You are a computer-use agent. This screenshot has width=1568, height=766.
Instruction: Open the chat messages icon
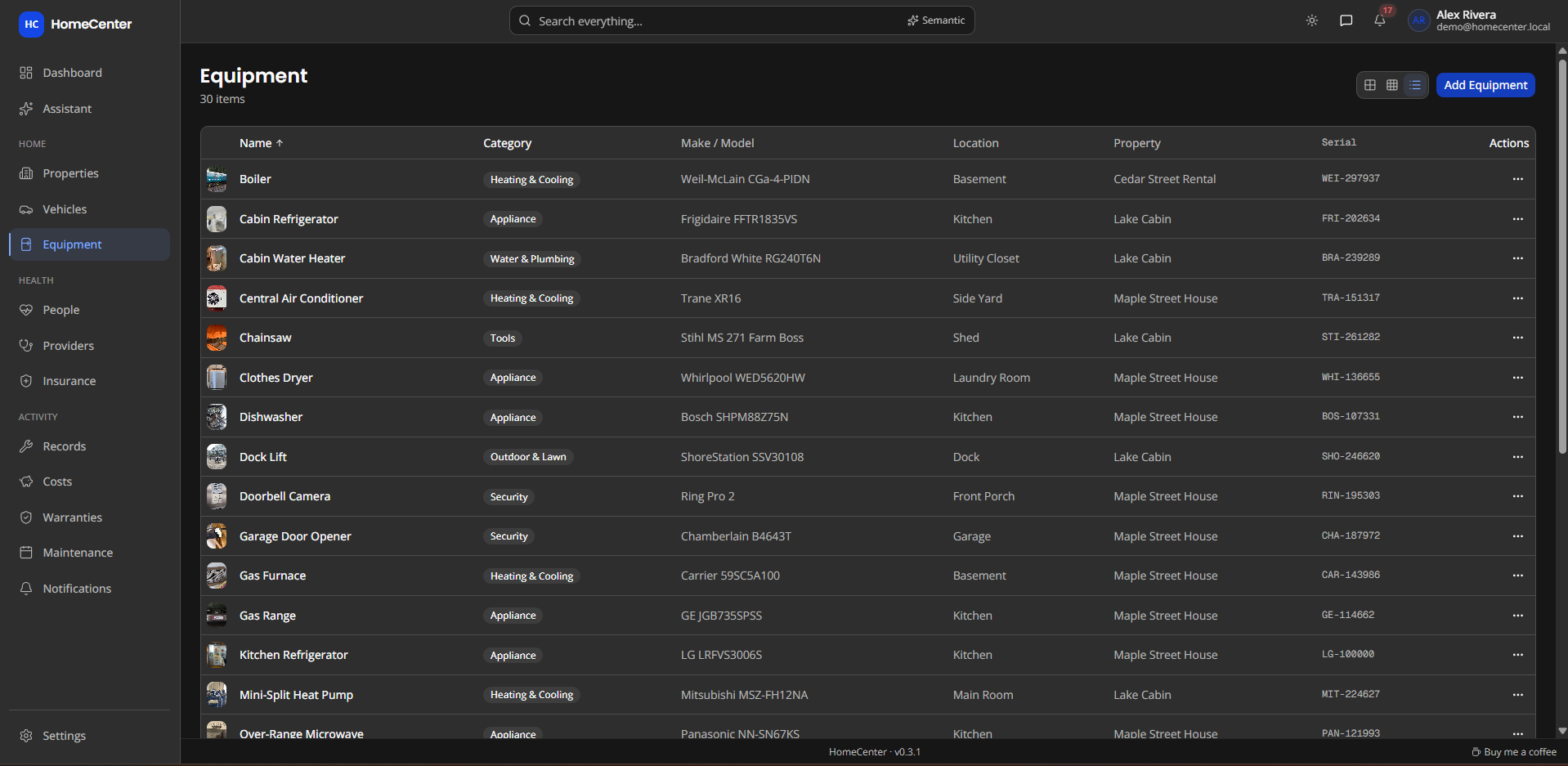tap(1346, 20)
